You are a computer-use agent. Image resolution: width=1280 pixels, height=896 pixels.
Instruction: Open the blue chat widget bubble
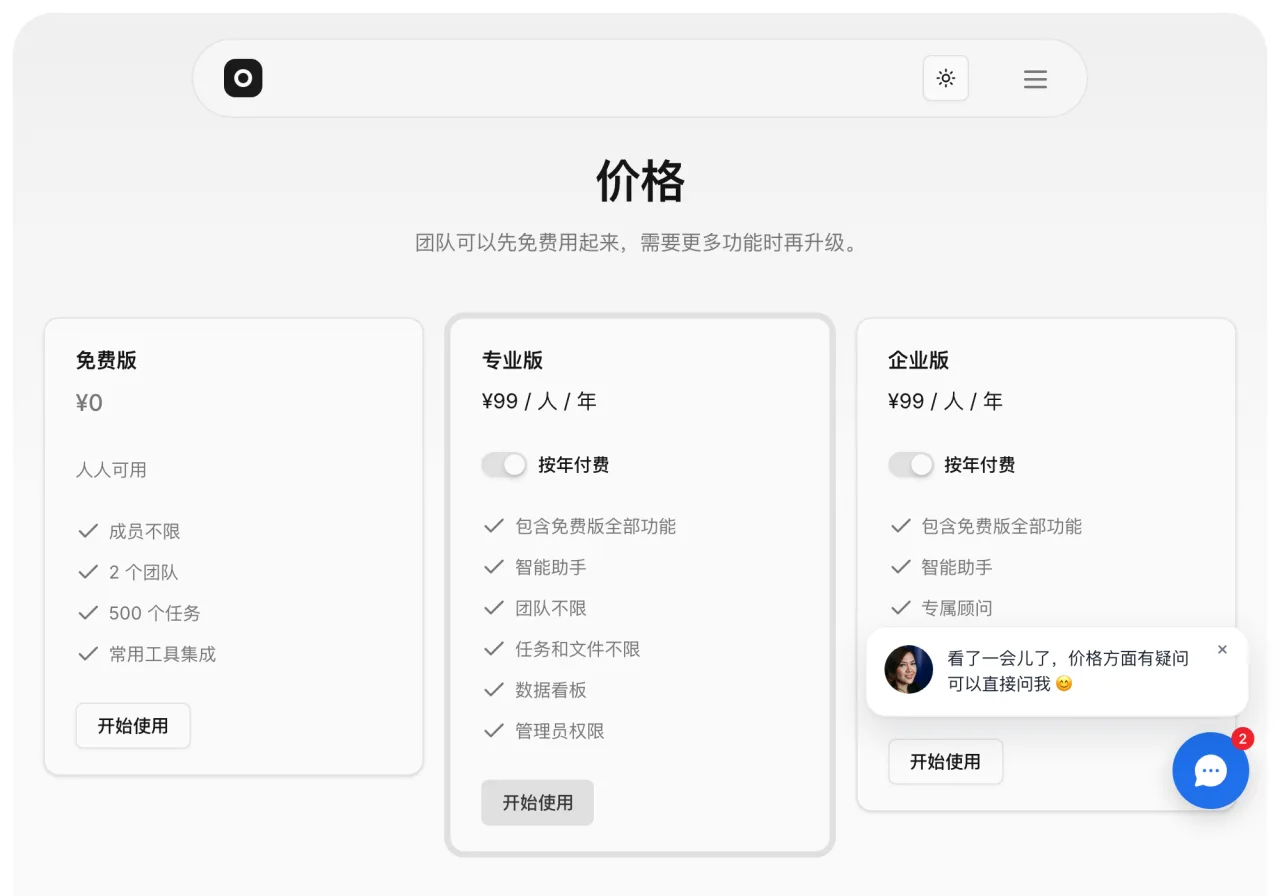[1211, 770]
